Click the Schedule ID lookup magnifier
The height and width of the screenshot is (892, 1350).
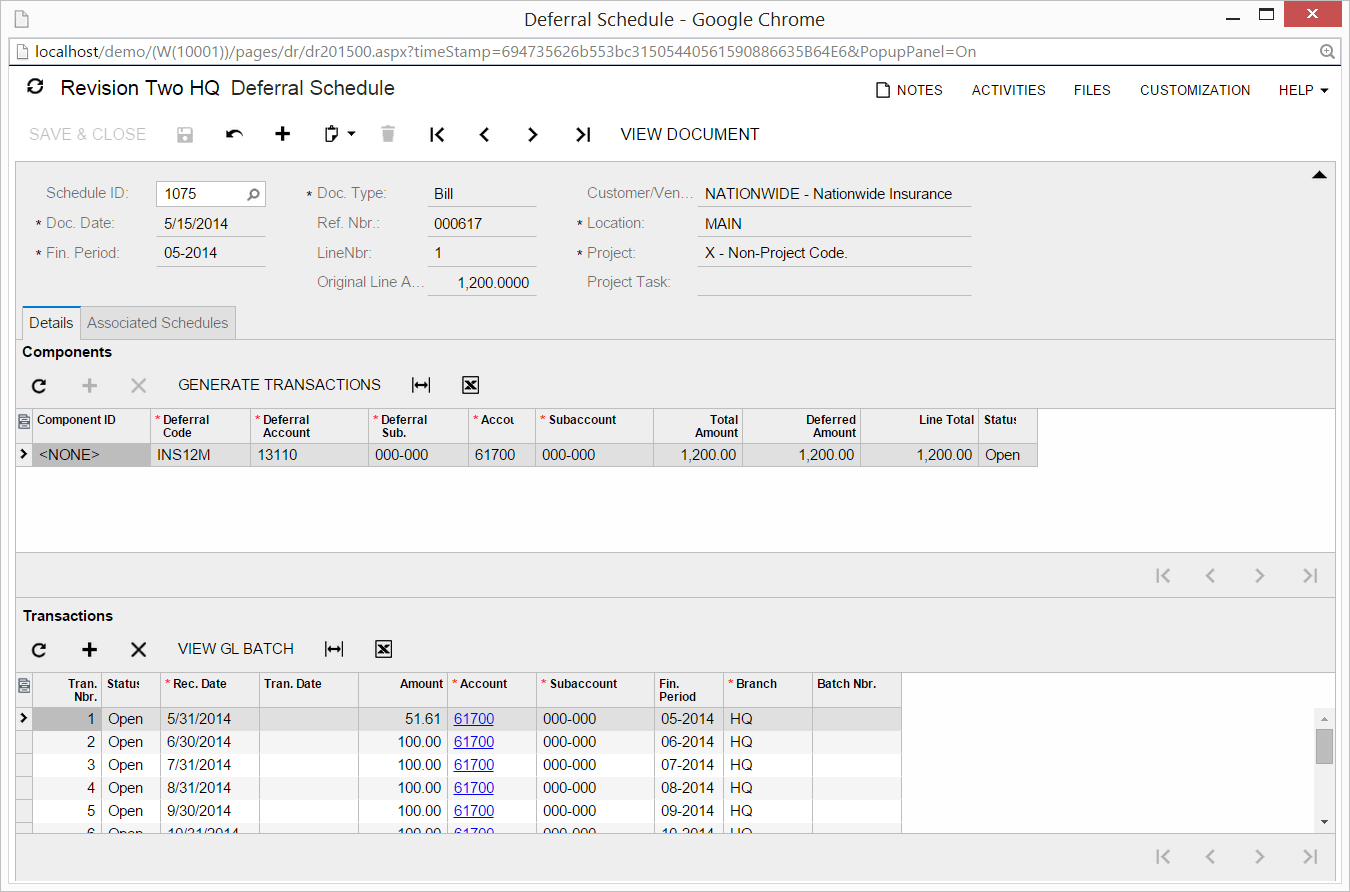(254, 194)
